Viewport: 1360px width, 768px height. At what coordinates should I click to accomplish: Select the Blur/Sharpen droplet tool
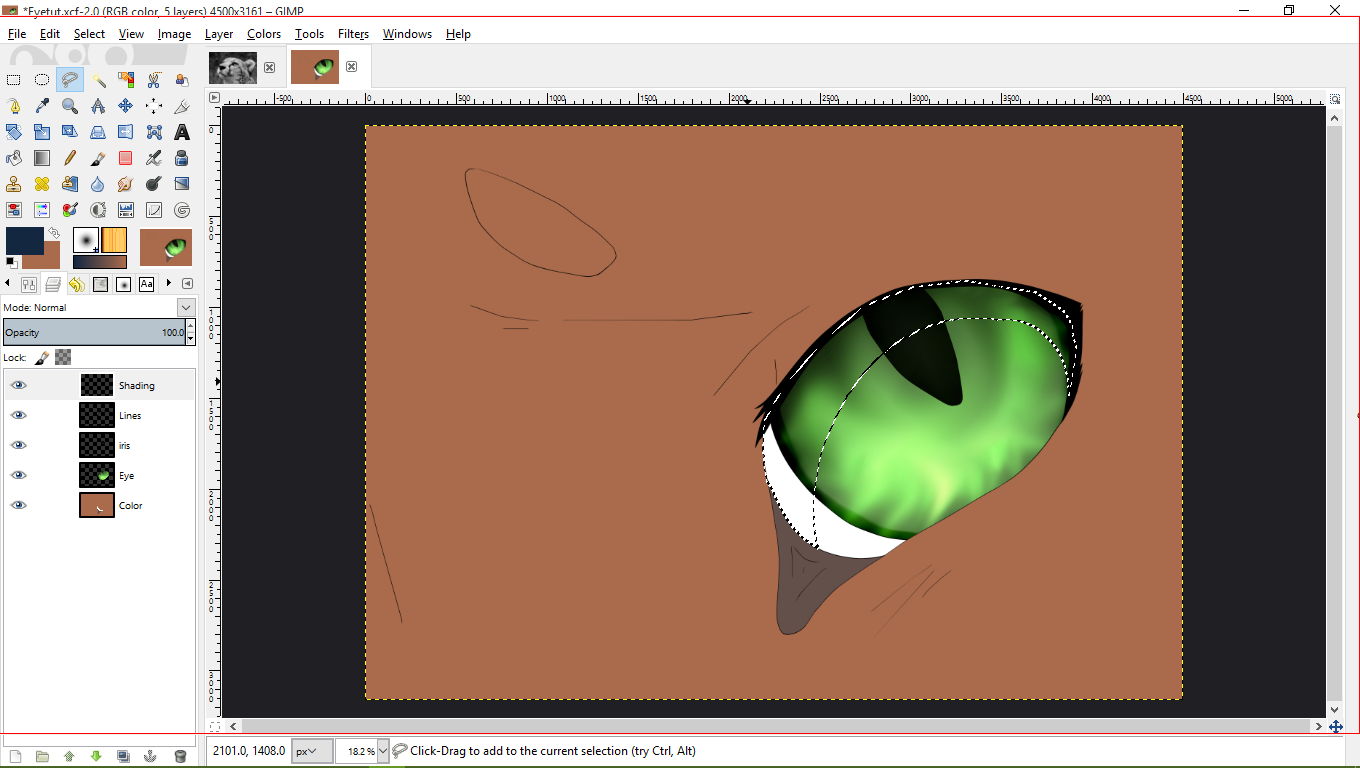click(x=98, y=184)
